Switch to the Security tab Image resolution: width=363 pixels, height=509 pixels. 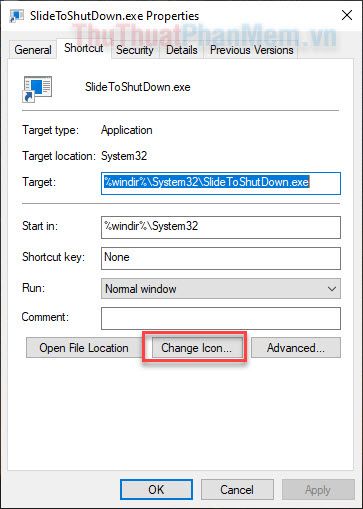tap(135, 50)
